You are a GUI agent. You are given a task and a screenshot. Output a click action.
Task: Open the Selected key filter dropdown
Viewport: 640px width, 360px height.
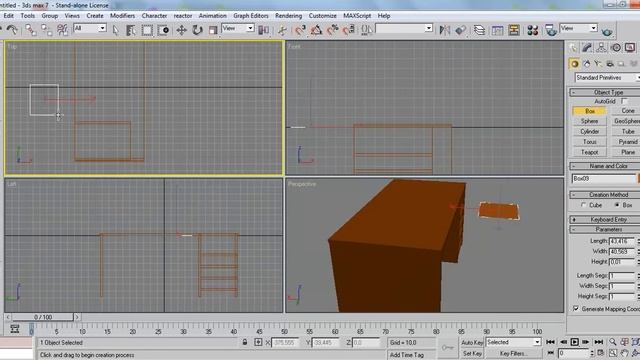click(513, 342)
